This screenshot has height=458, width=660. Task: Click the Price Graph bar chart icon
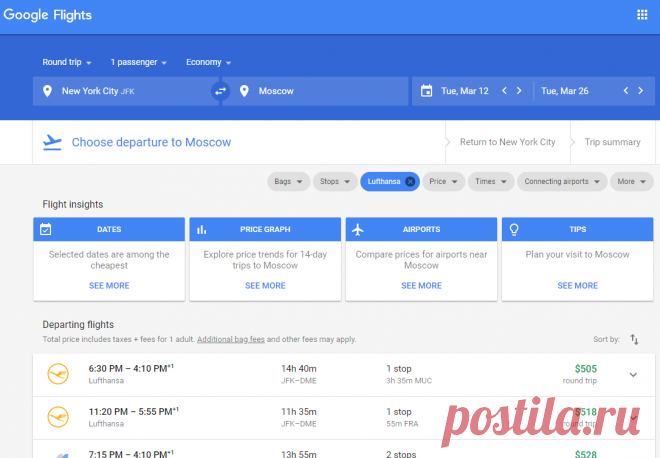click(202, 229)
